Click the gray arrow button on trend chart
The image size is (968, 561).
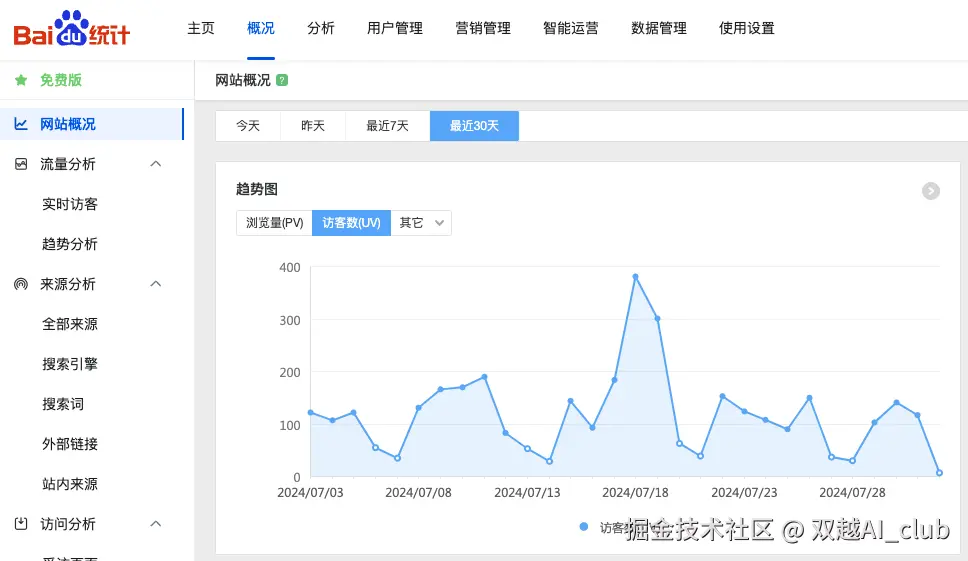pyautogui.click(x=931, y=191)
